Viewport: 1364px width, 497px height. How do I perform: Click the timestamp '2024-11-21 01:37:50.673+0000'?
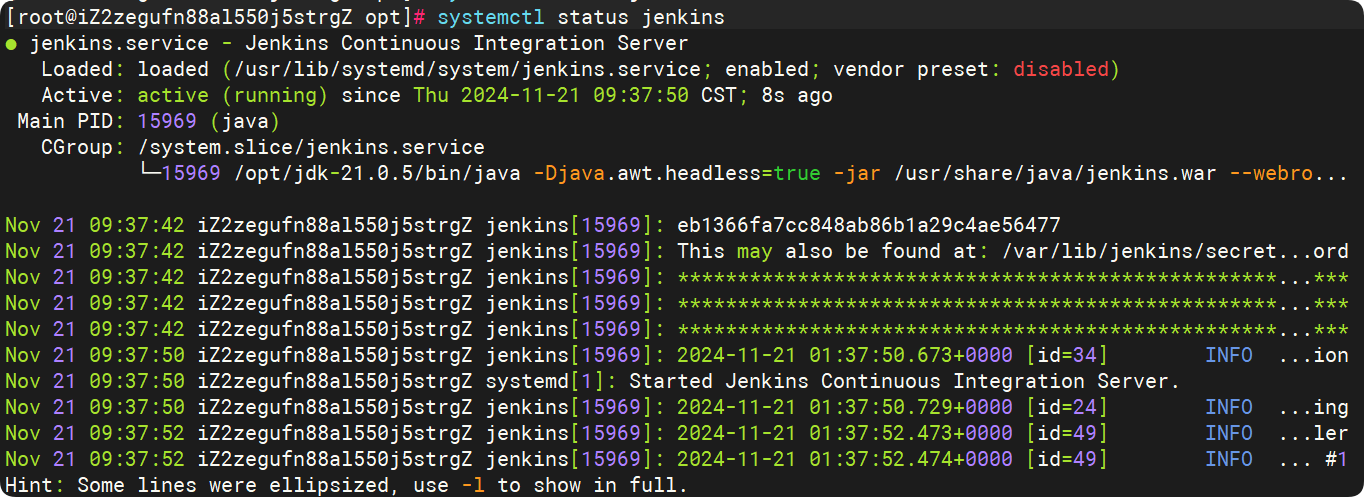(x=845, y=355)
